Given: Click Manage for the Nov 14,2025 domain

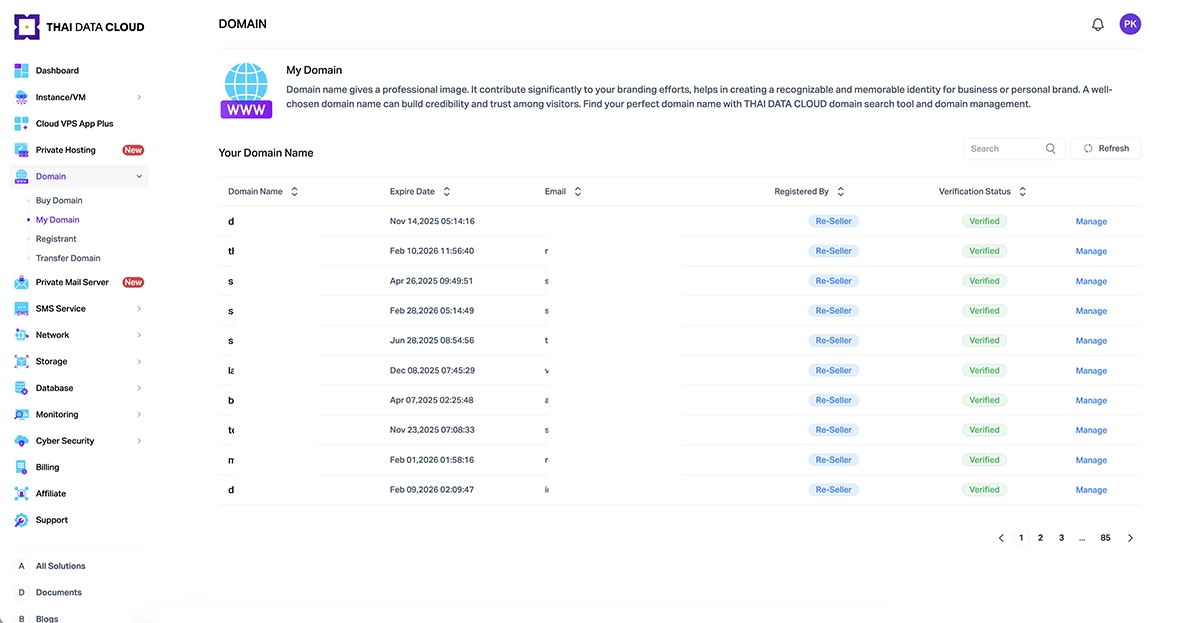Looking at the screenshot, I should click(x=1091, y=222).
